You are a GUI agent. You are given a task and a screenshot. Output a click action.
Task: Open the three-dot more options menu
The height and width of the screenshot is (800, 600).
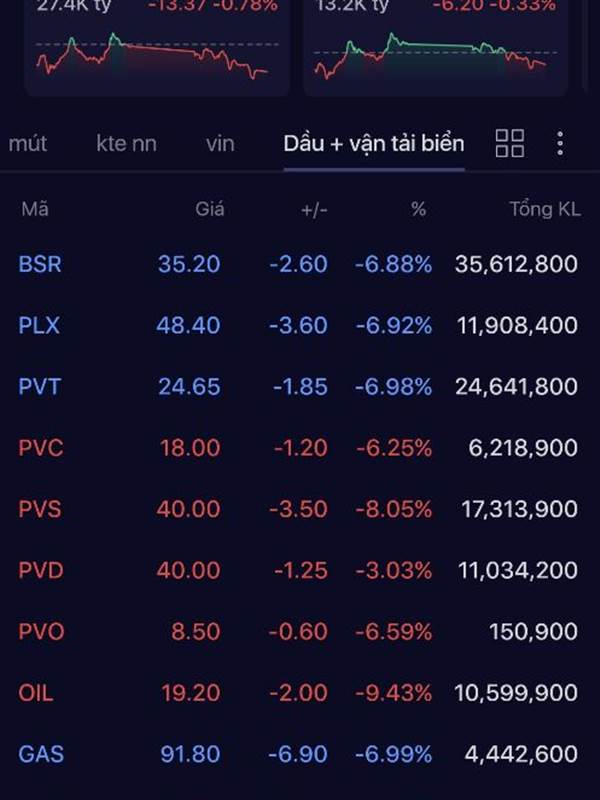tap(560, 143)
